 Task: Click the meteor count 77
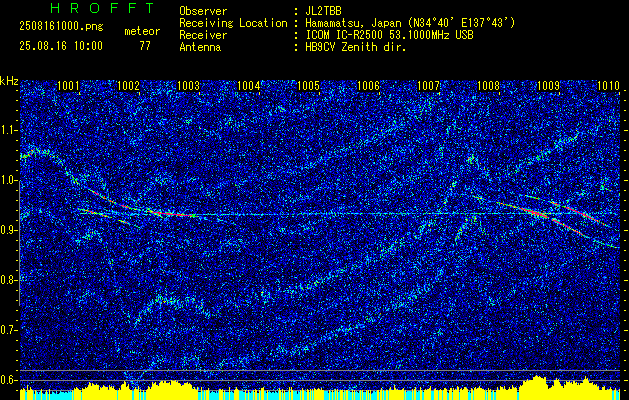[145, 46]
